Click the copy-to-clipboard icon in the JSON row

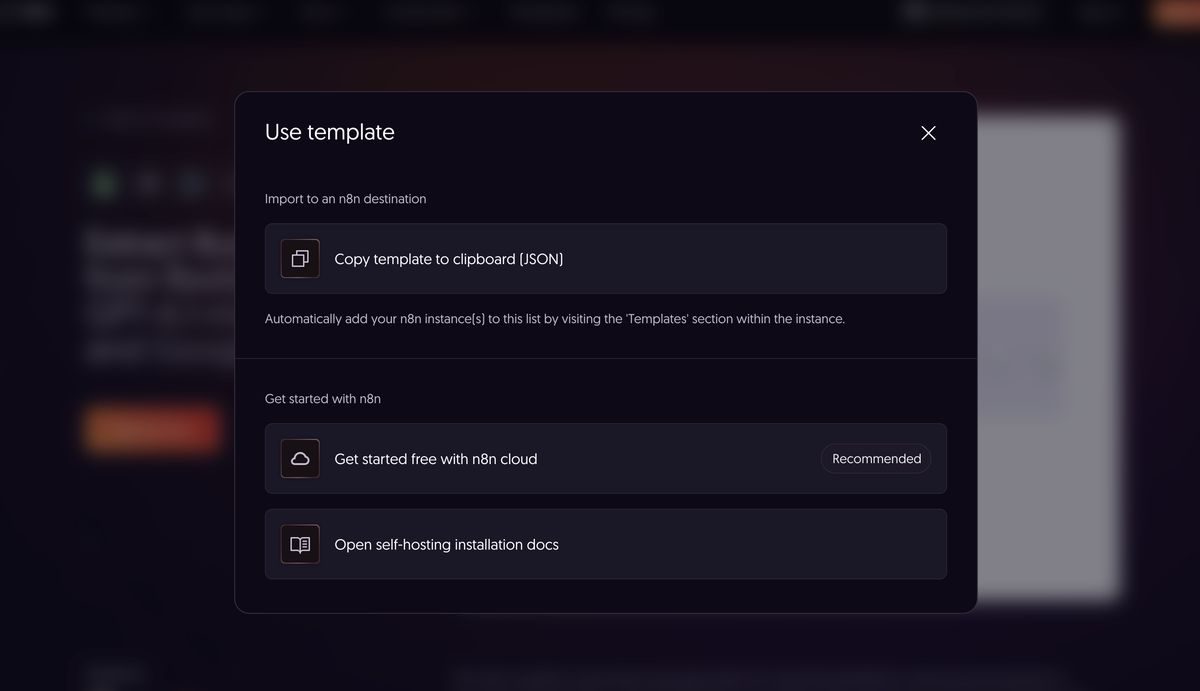point(299,258)
